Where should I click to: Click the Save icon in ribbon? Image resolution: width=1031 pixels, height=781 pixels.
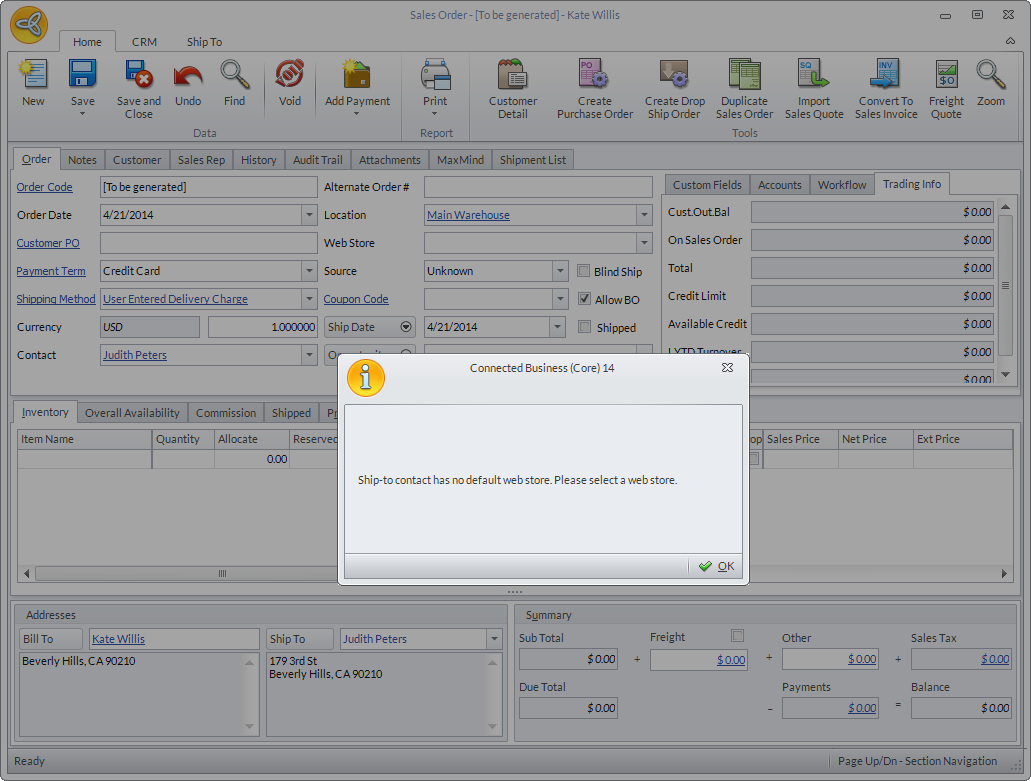click(x=82, y=76)
